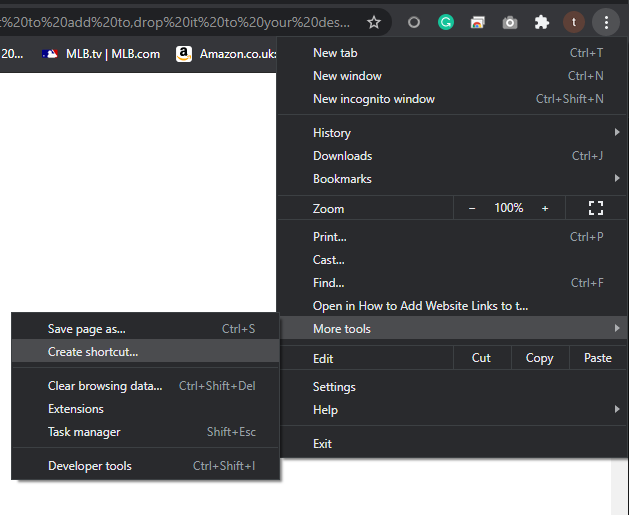
Task: Click the camera screenshot extension icon
Action: pos(510,22)
